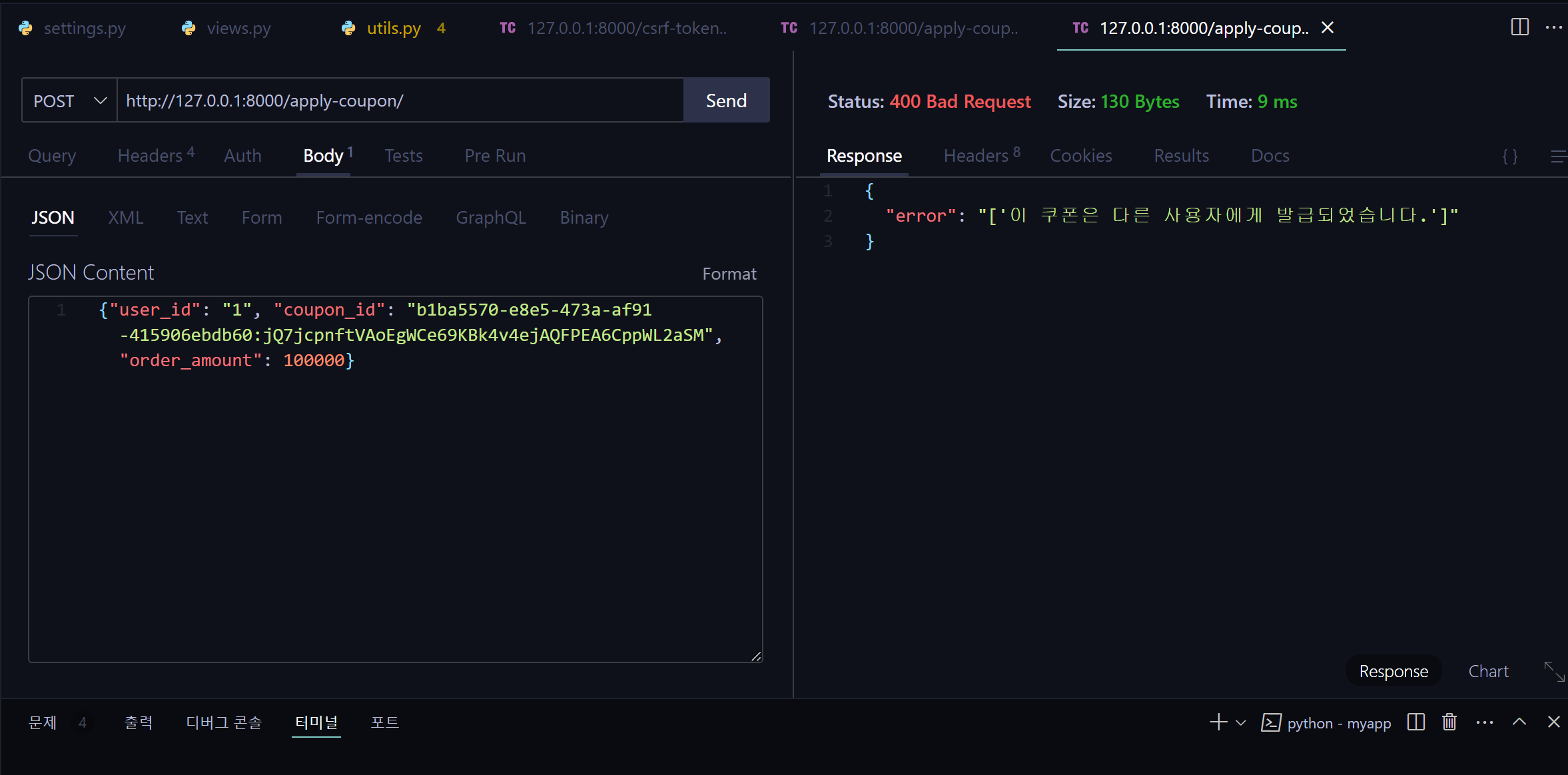
Task: Click inside the request URL field
Action: click(x=400, y=101)
